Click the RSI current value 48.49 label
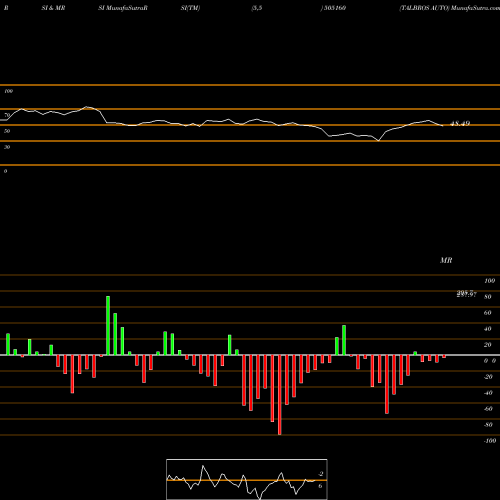This screenshot has height=500, width=500. [460, 123]
